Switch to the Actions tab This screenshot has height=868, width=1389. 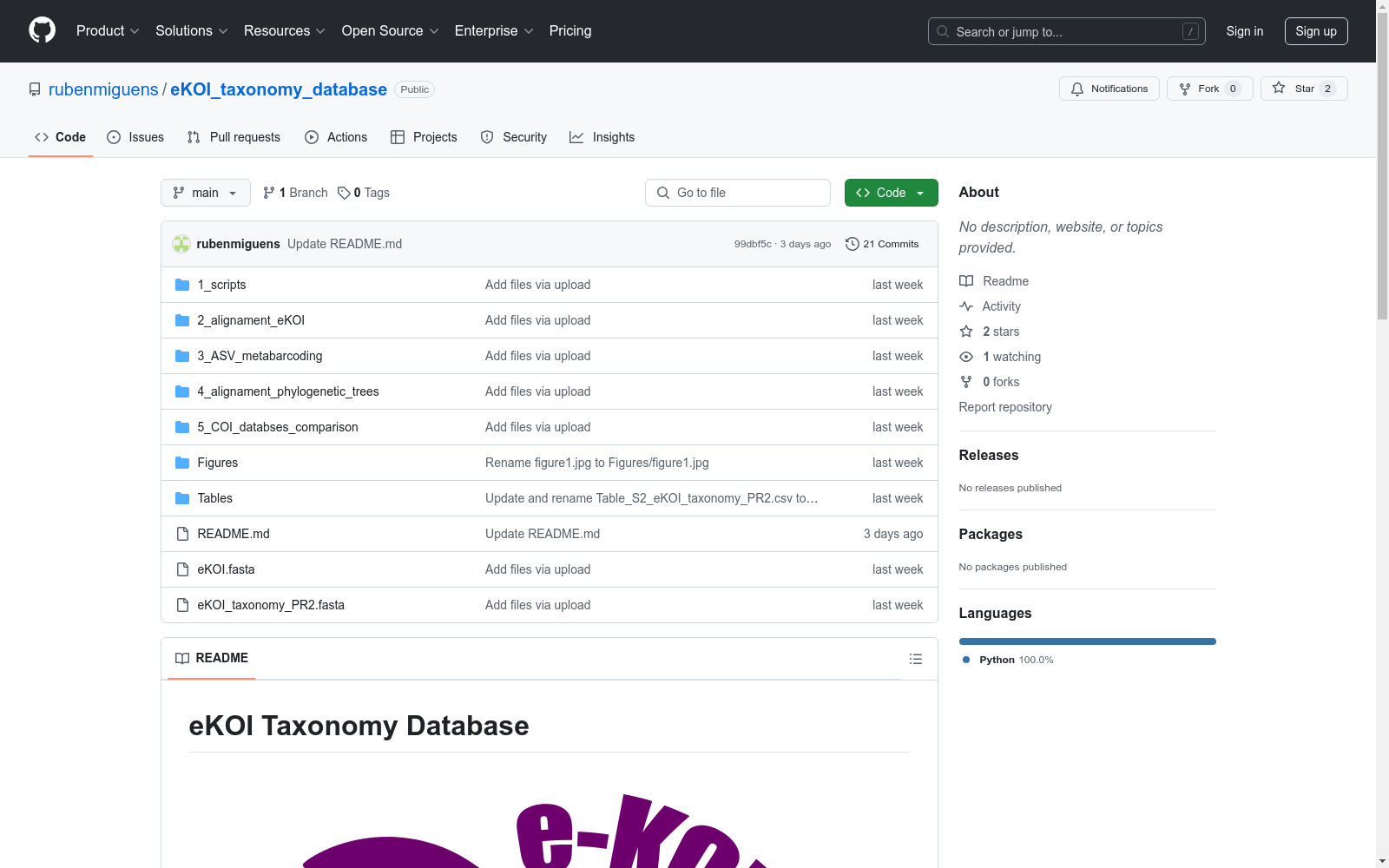336,137
